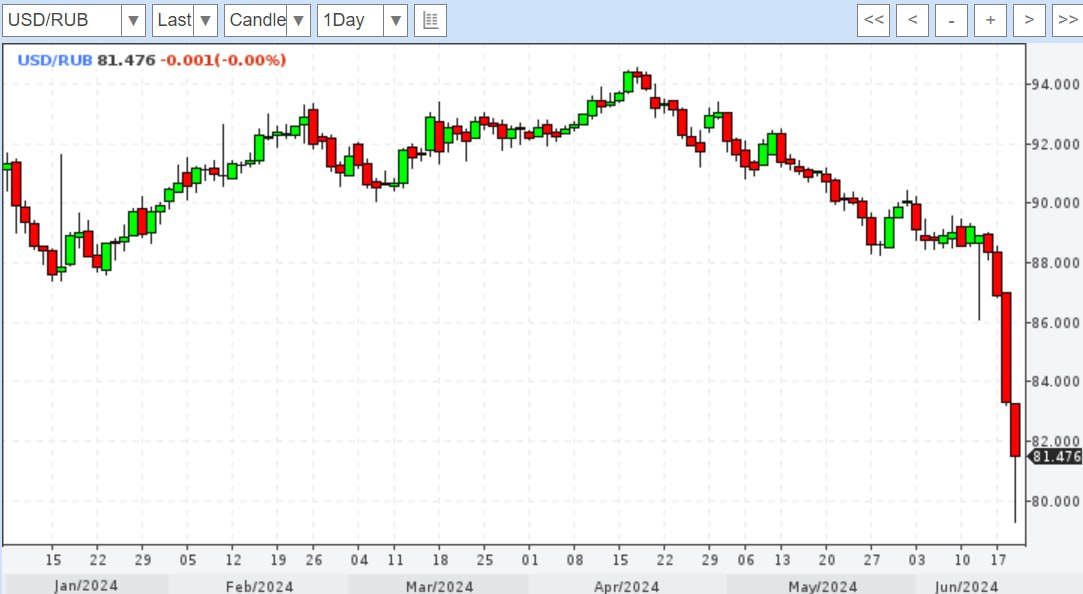Open the data table view icon
Viewport: 1083px width, 594px height.
431,20
